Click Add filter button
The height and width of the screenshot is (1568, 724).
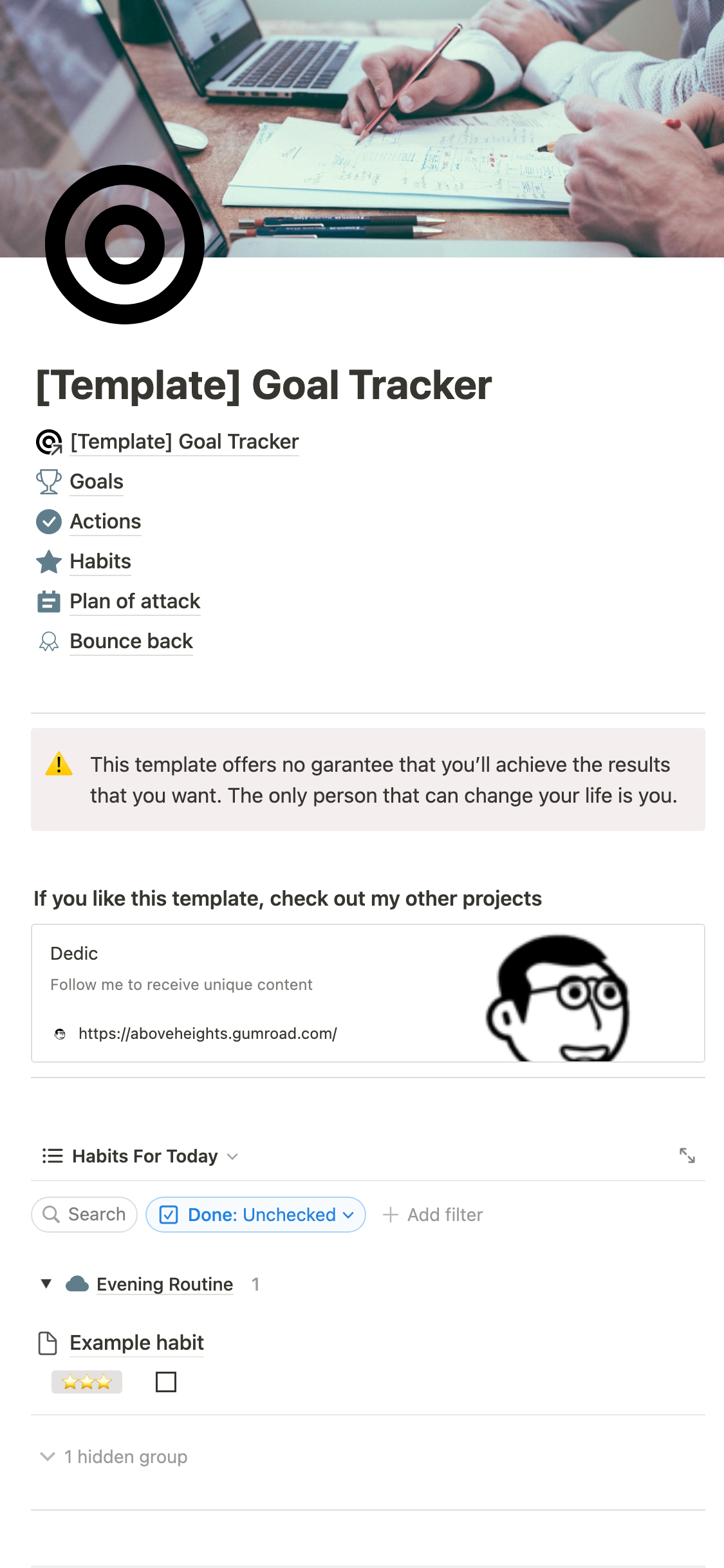click(432, 1215)
